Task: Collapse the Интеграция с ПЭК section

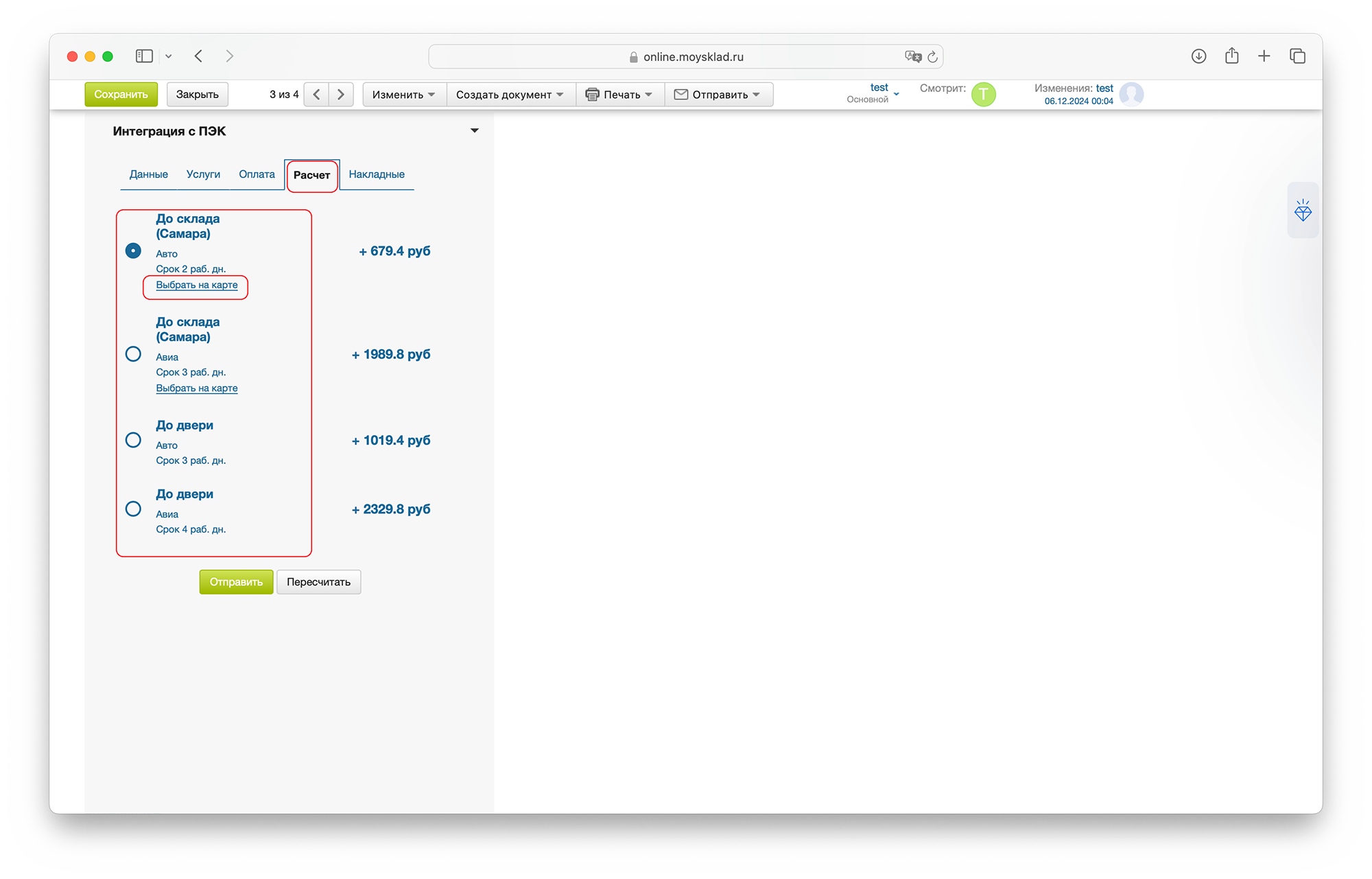Action: [x=474, y=130]
